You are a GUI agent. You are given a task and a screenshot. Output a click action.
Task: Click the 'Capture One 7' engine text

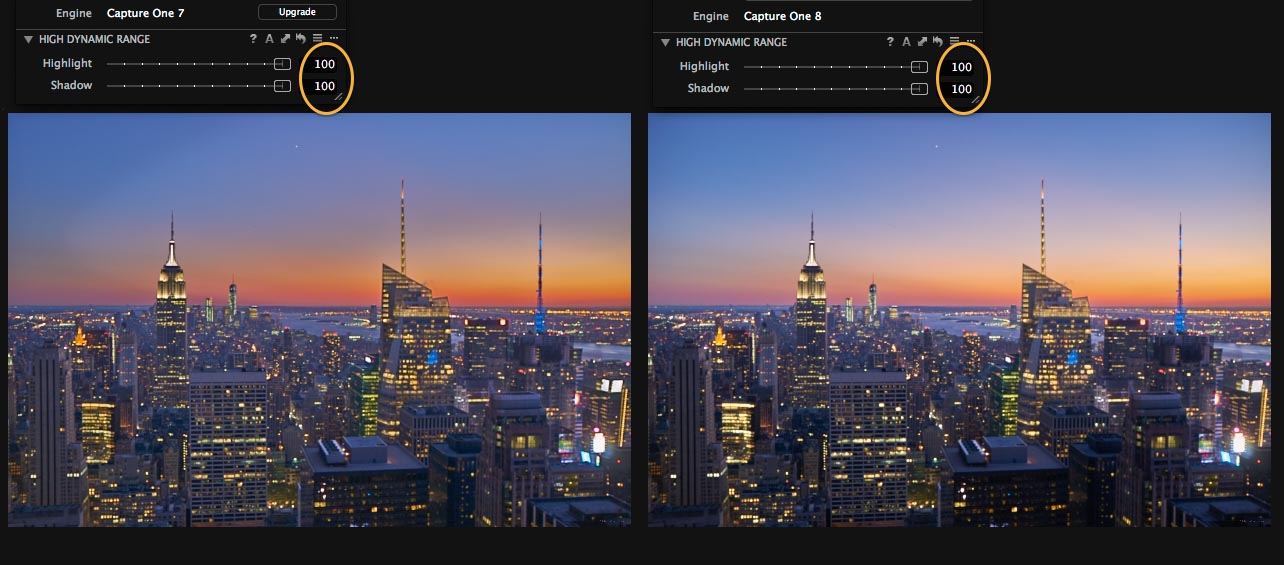click(x=146, y=13)
